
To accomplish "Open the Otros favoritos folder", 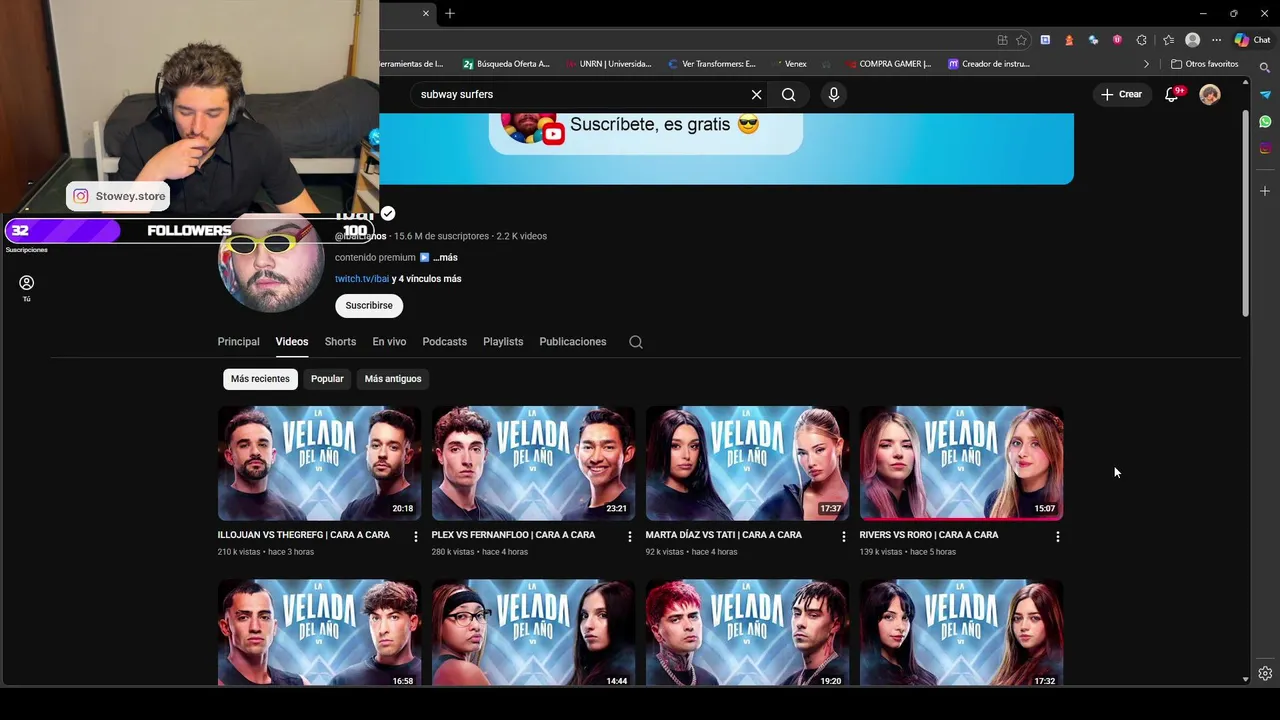I will coord(1204,64).
